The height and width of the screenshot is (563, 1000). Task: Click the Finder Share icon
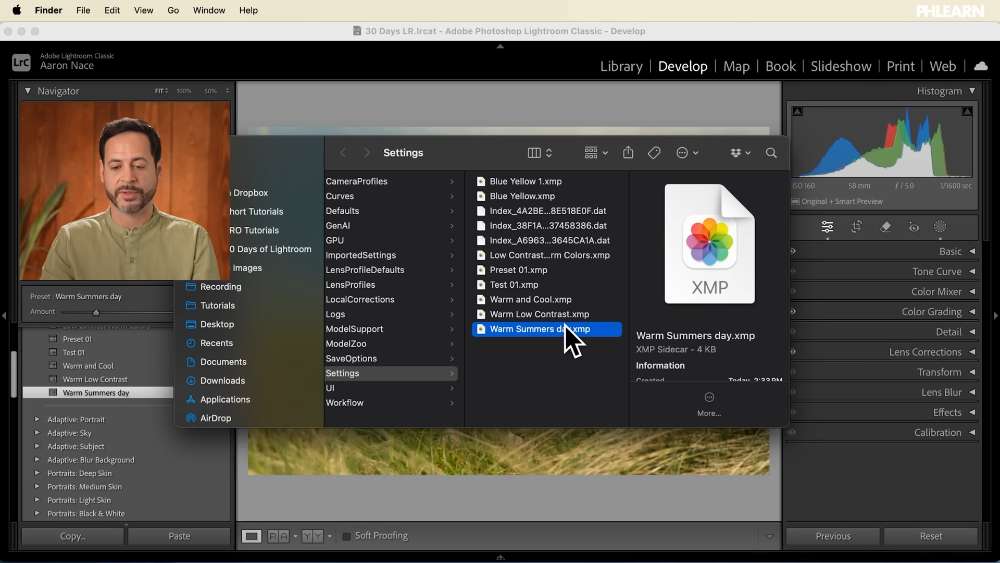tap(628, 152)
